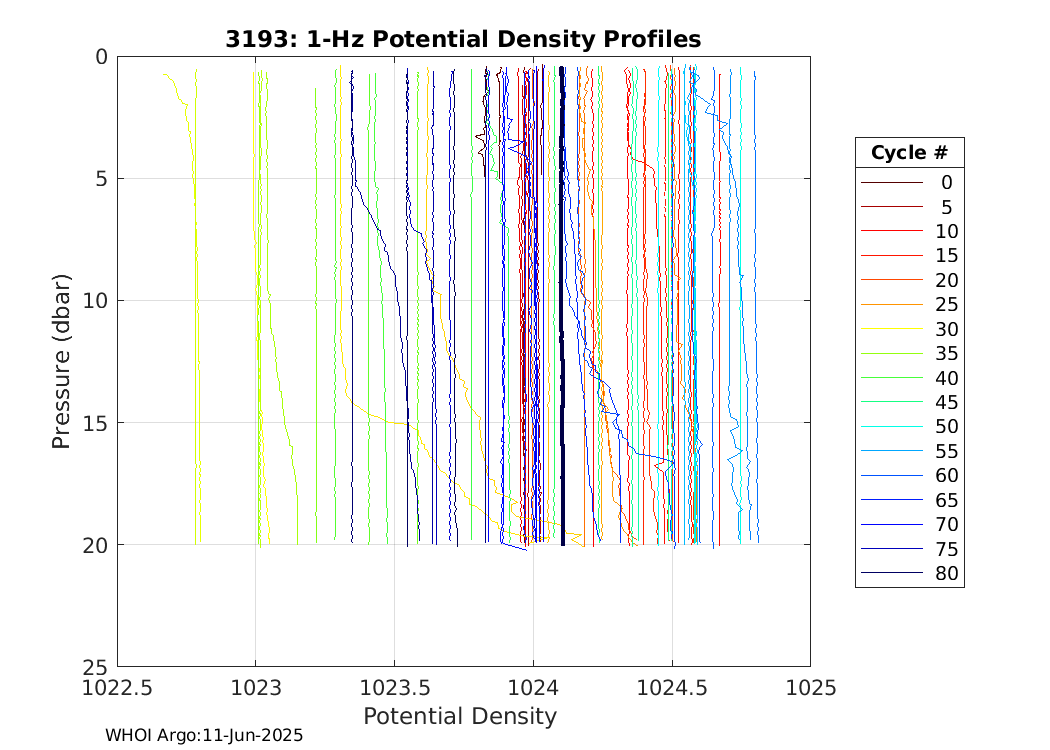The height and width of the screenshot is (750, 1050).
Task: Select legend entry for cycle 0
Action: pos(909,182)
